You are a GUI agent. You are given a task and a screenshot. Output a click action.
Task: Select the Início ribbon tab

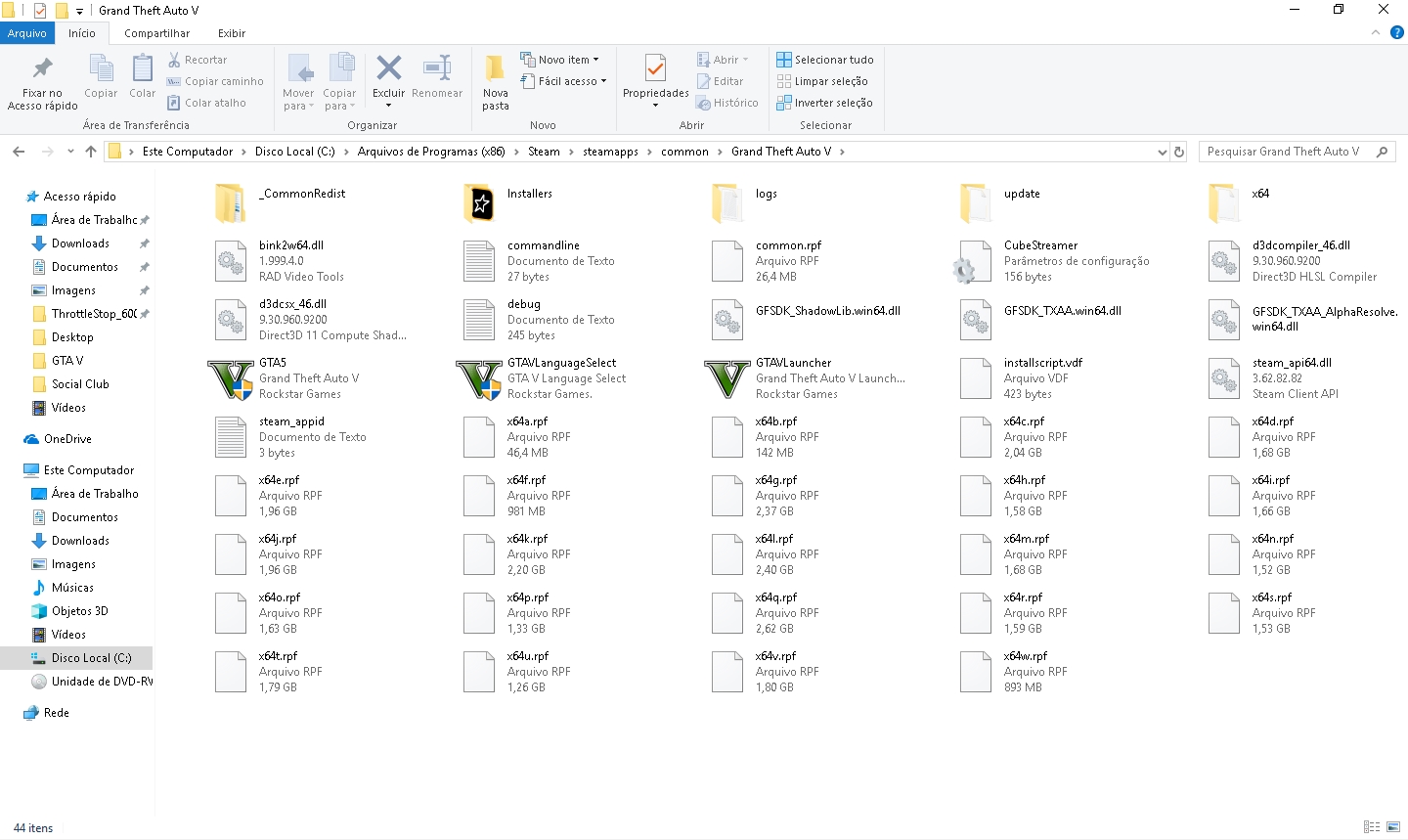point(82,33)
